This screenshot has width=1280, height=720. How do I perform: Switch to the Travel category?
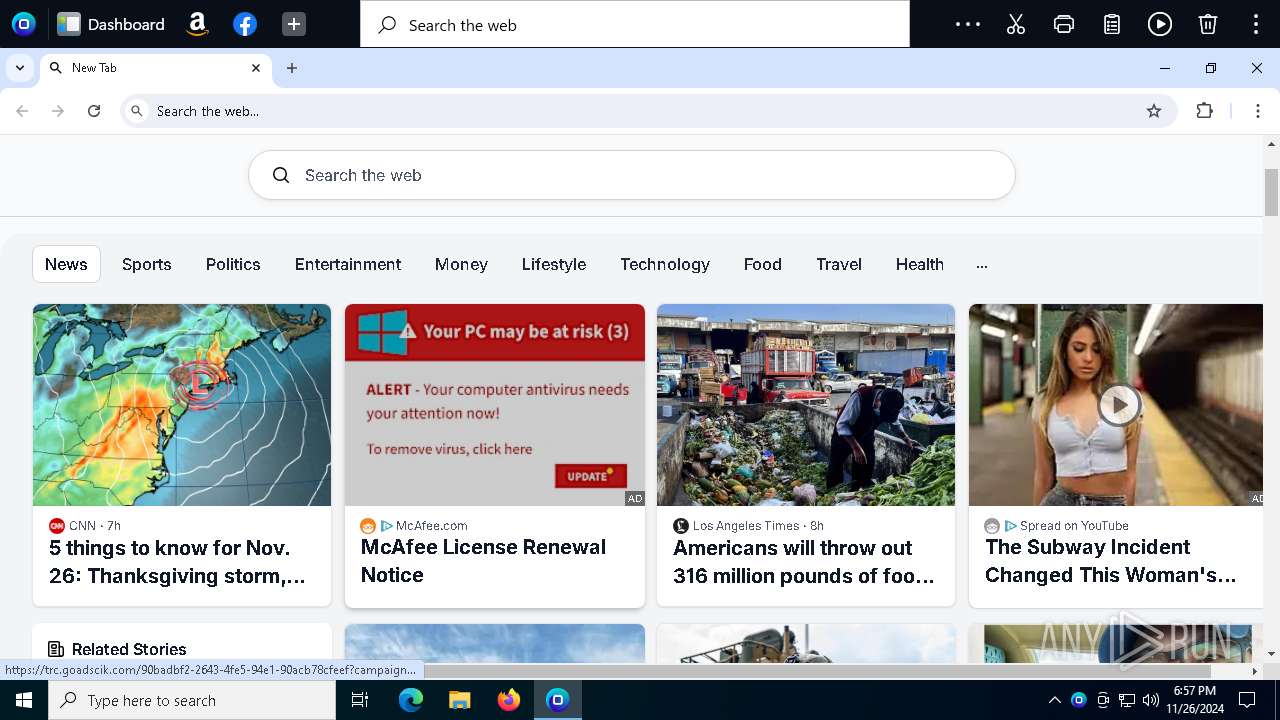tap(839, 264)
